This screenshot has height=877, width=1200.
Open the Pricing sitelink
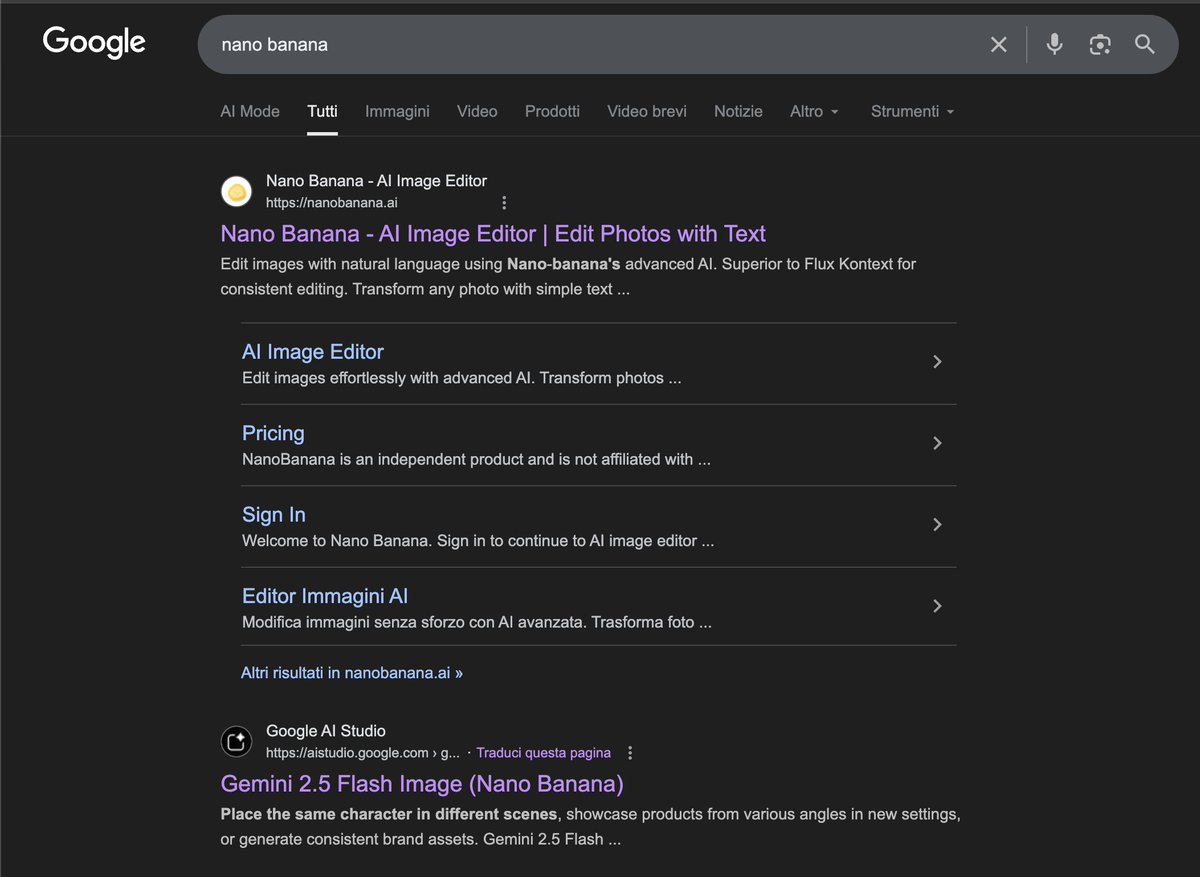tap(273, 433)
